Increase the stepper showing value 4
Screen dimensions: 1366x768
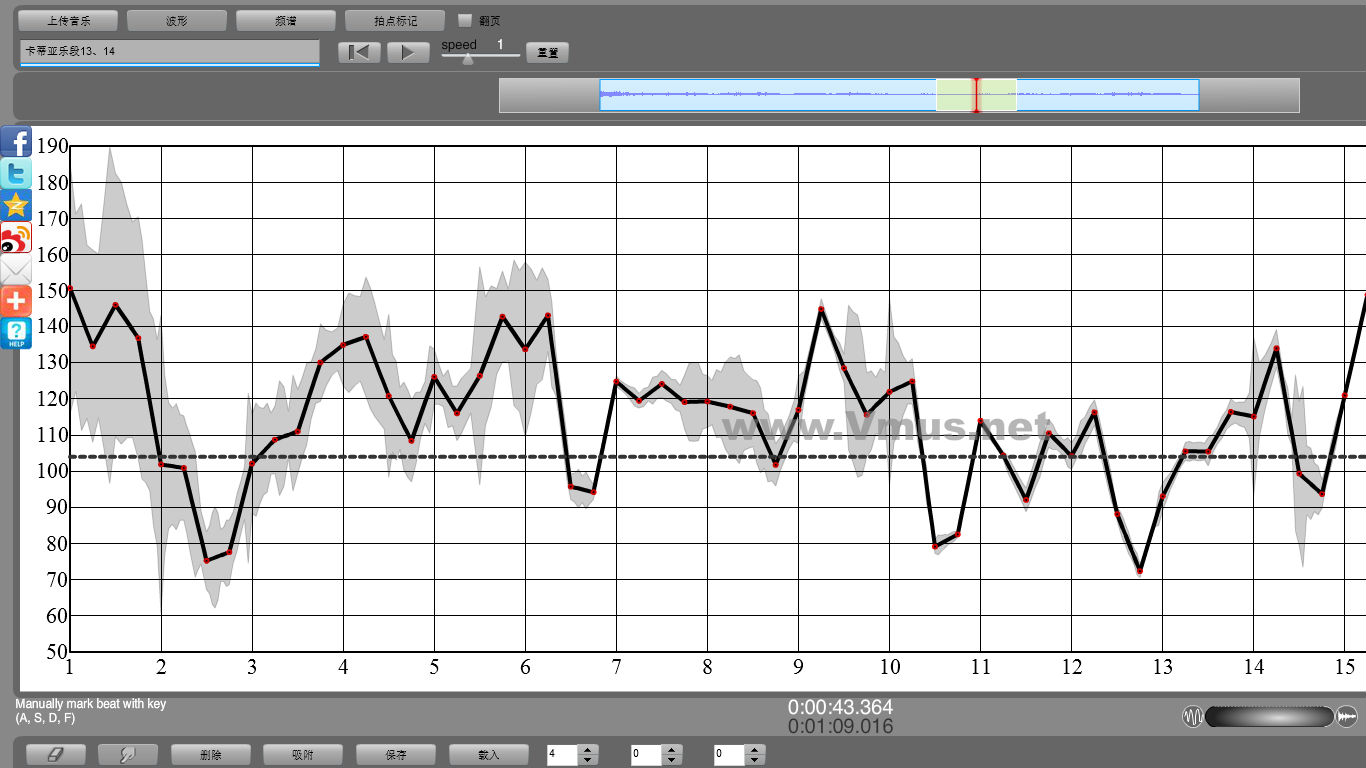[x=588, y=750]
